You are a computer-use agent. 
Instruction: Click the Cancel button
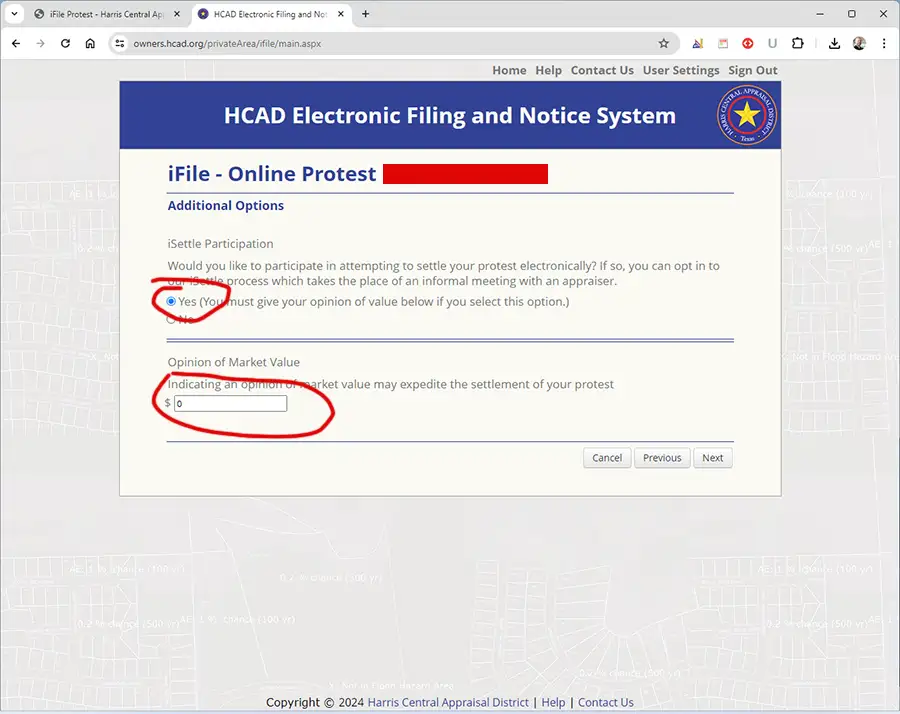[607, 458]
